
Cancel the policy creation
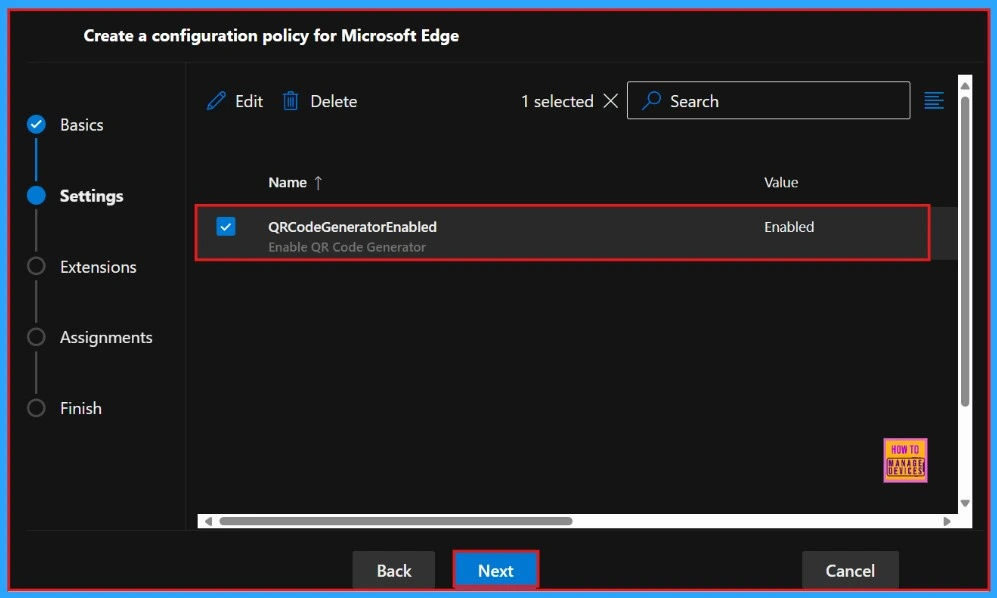coord(850,571)
